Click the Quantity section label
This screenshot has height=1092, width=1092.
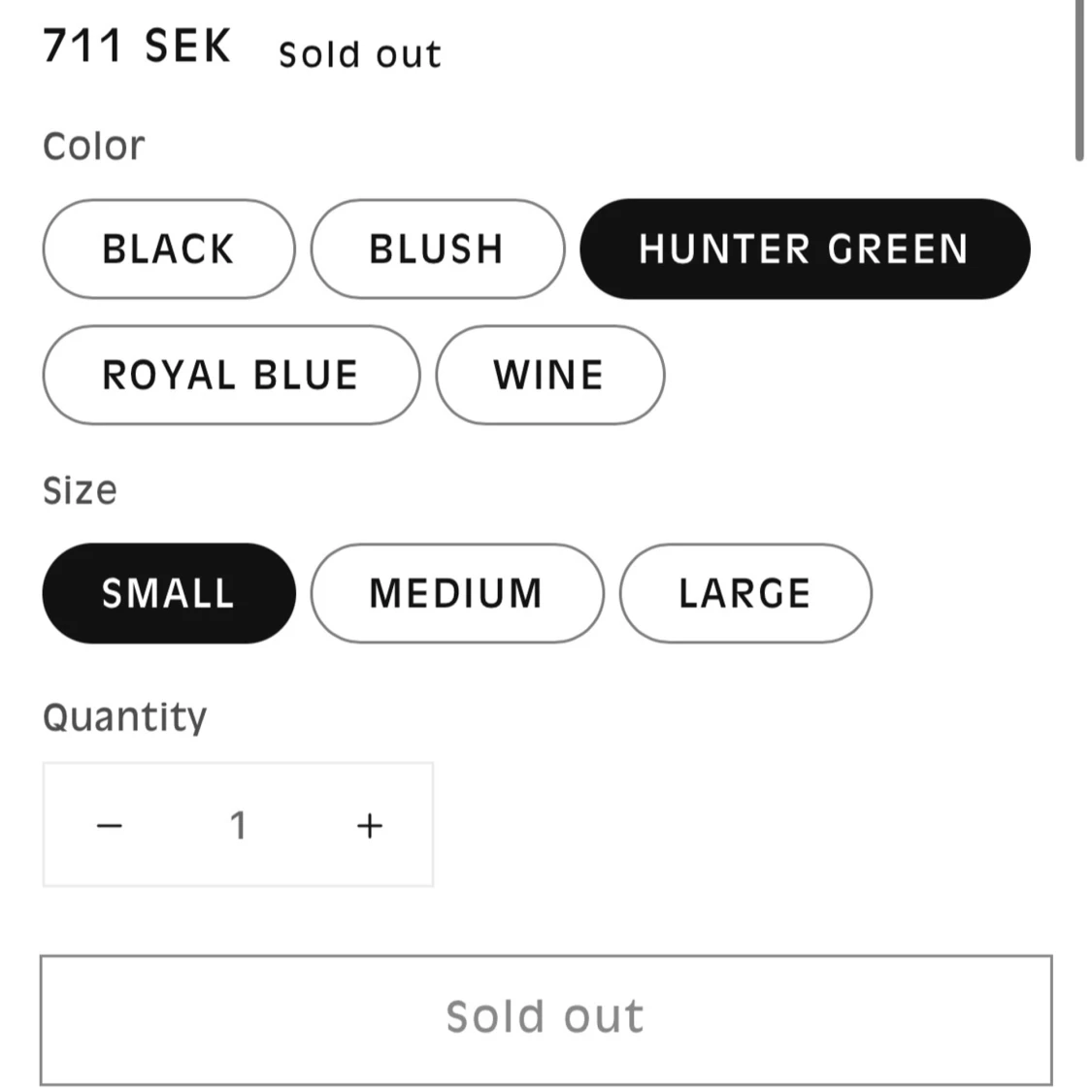124,717
